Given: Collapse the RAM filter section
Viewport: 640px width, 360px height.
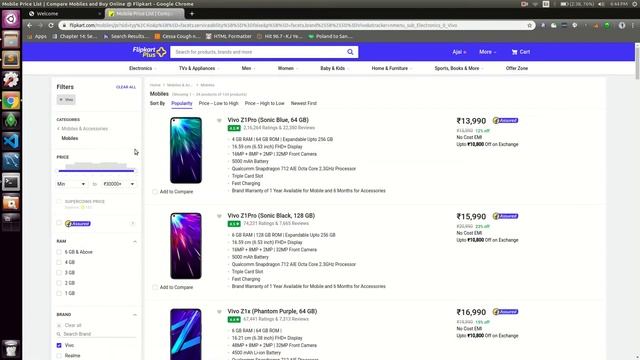Looking at the screenshot, I should 135,241.
